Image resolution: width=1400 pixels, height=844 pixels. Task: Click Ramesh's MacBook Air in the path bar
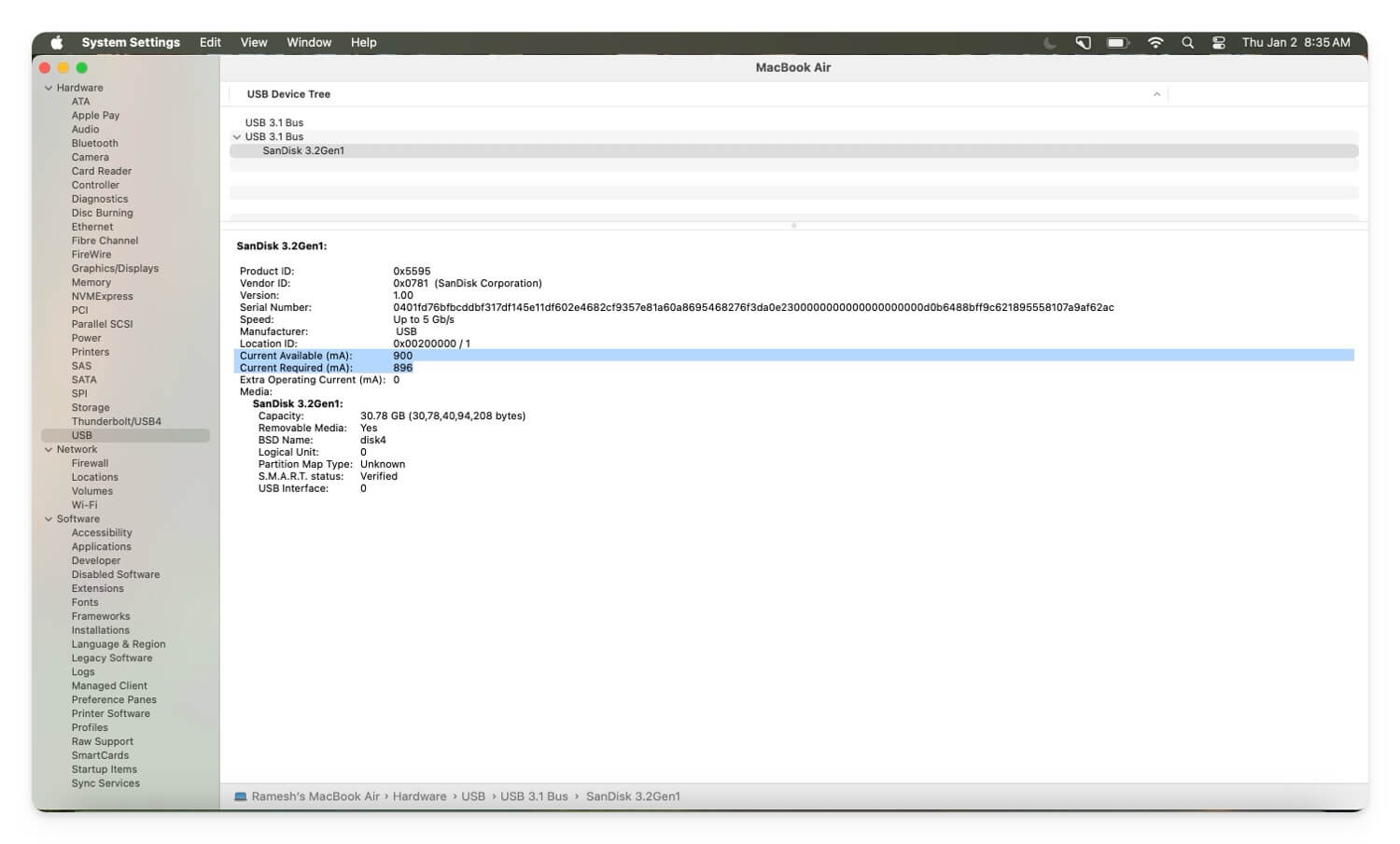pyautogui.click(x=315, y=796)
